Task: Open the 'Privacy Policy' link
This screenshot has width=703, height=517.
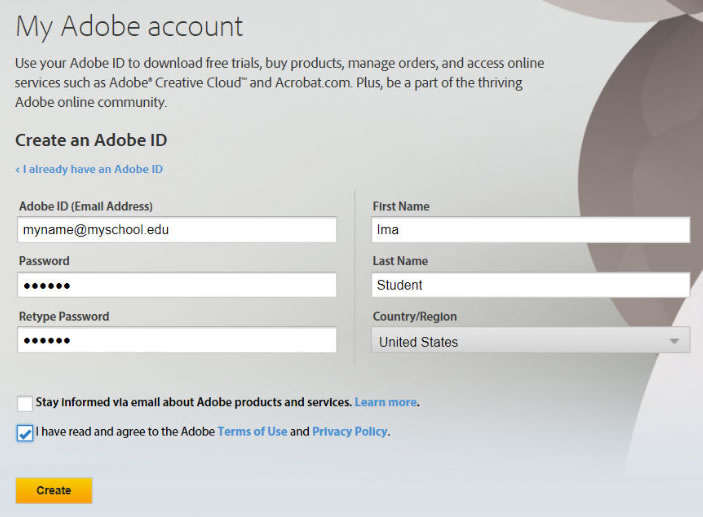Action: (x=349, y=432)
